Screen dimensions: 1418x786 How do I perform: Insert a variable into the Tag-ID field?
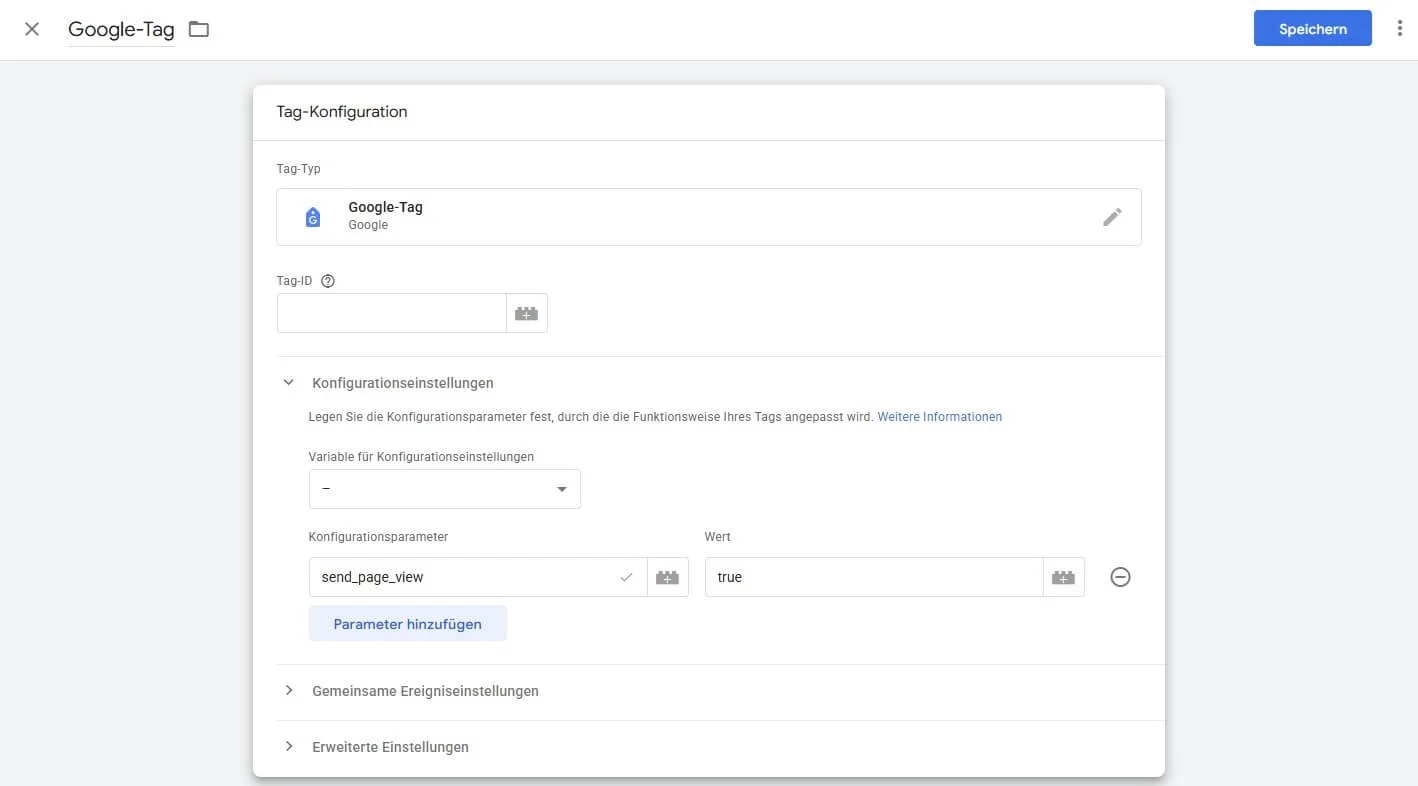526,312
